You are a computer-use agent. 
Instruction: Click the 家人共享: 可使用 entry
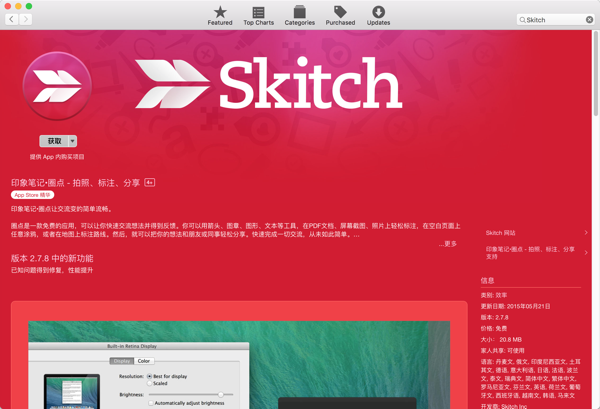click(x=502, y=351)
